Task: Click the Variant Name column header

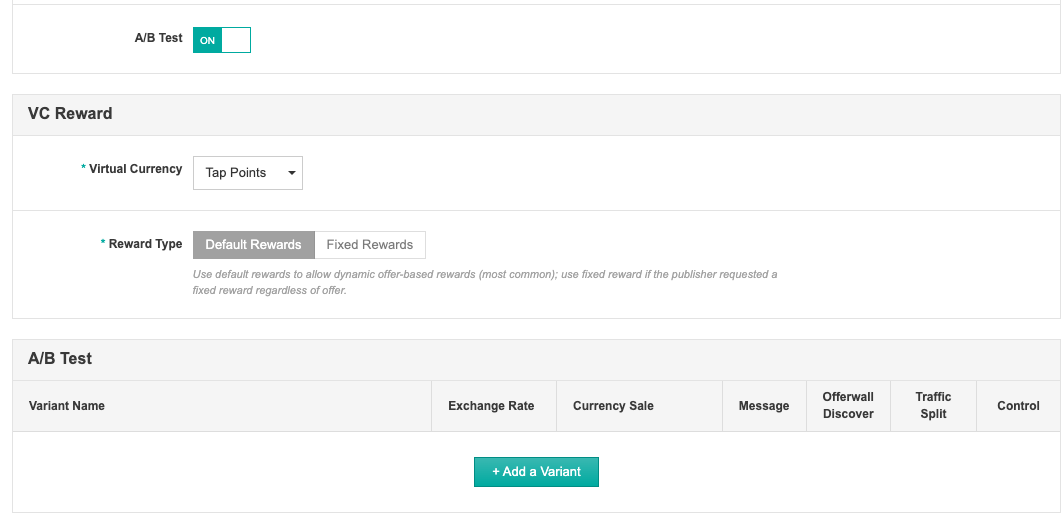Action: pyautogui.click(x=67, y=406)
